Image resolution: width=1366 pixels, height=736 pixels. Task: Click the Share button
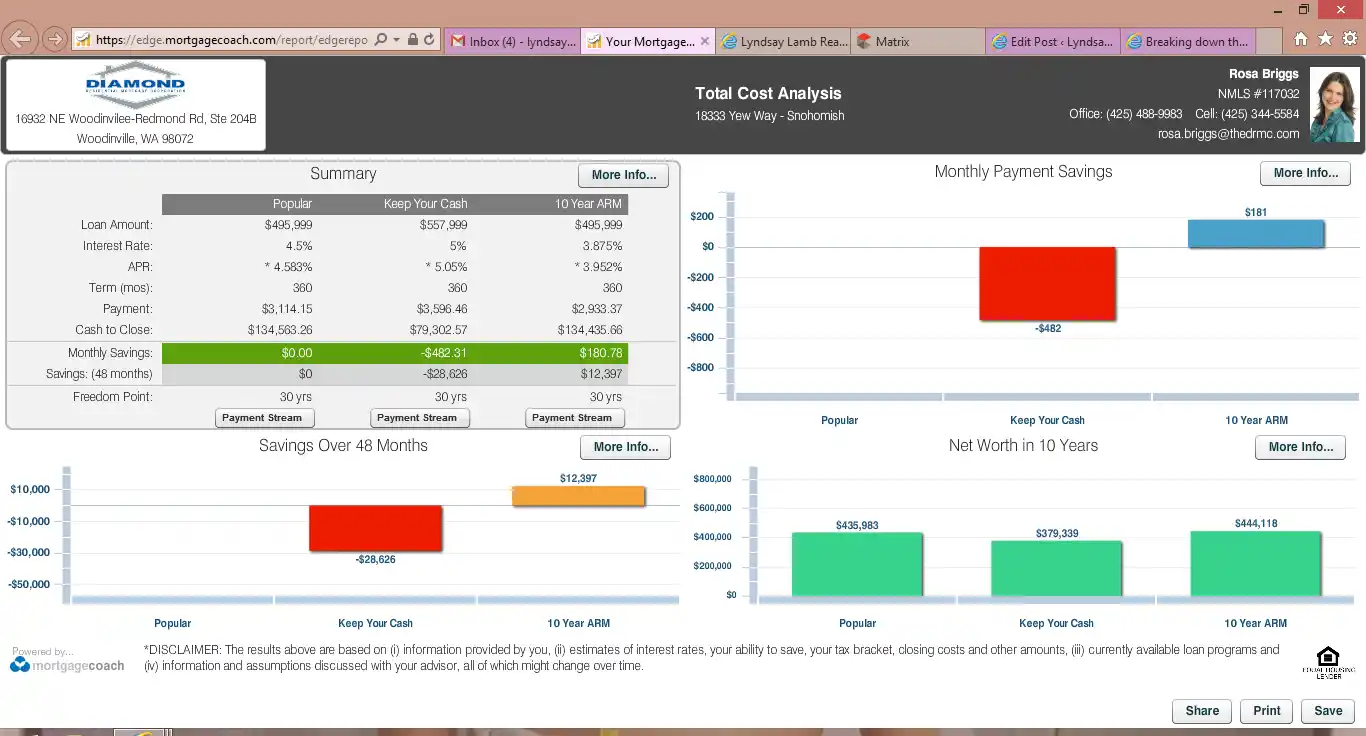click(1202, 711)
